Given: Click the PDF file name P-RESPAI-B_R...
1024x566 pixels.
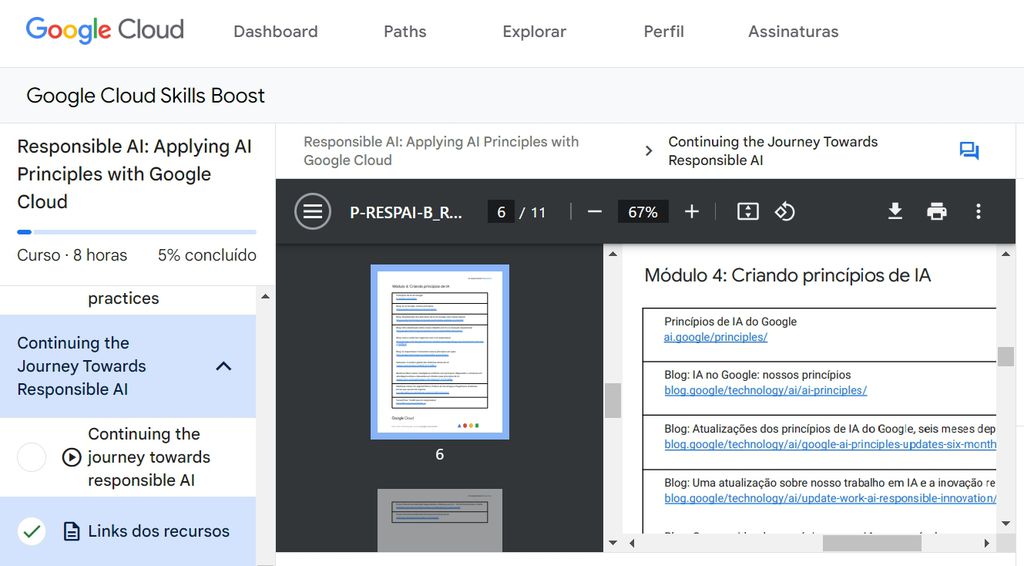Looking at the screenshot, I should point(406,212).
